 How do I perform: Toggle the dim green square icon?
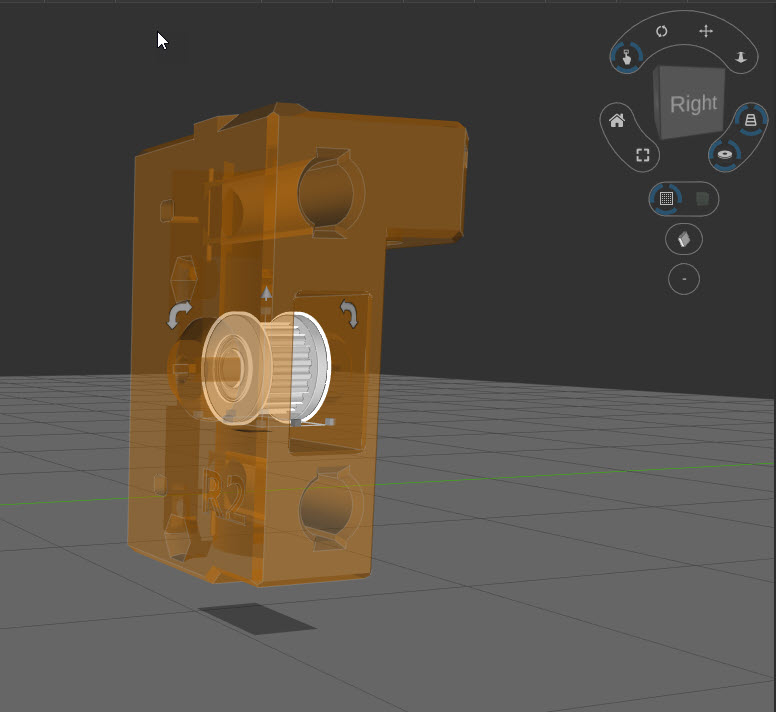[702, 199]
